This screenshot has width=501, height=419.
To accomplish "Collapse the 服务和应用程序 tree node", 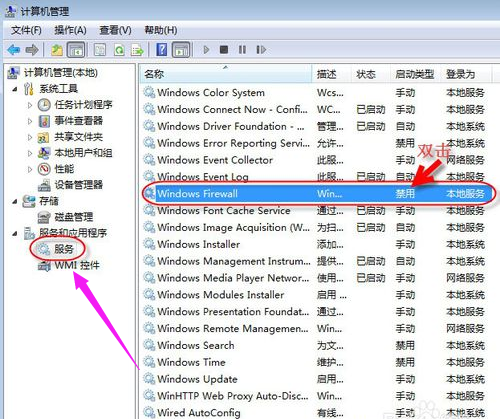I will pos(15,234).
